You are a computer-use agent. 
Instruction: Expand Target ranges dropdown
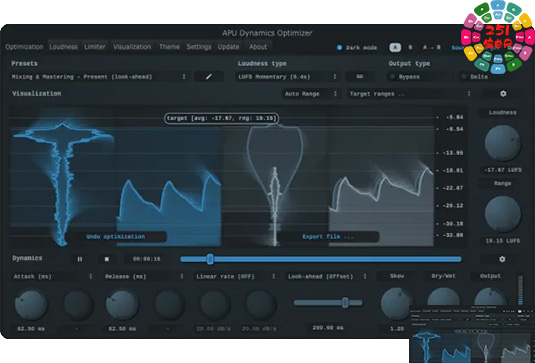[410, 94]
